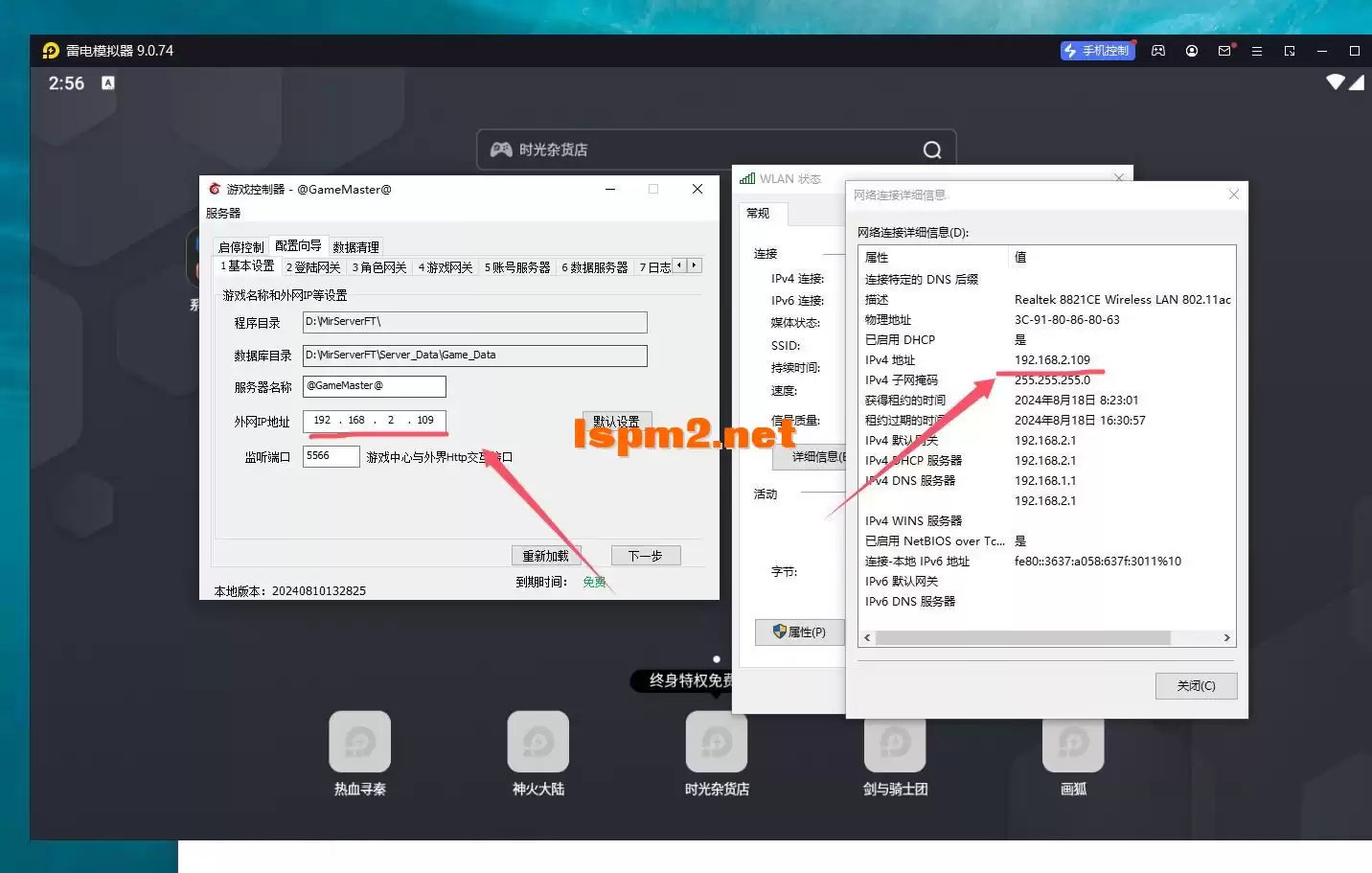Select the 5 账号服务器 sub-tab

click(x=517, y=267)
